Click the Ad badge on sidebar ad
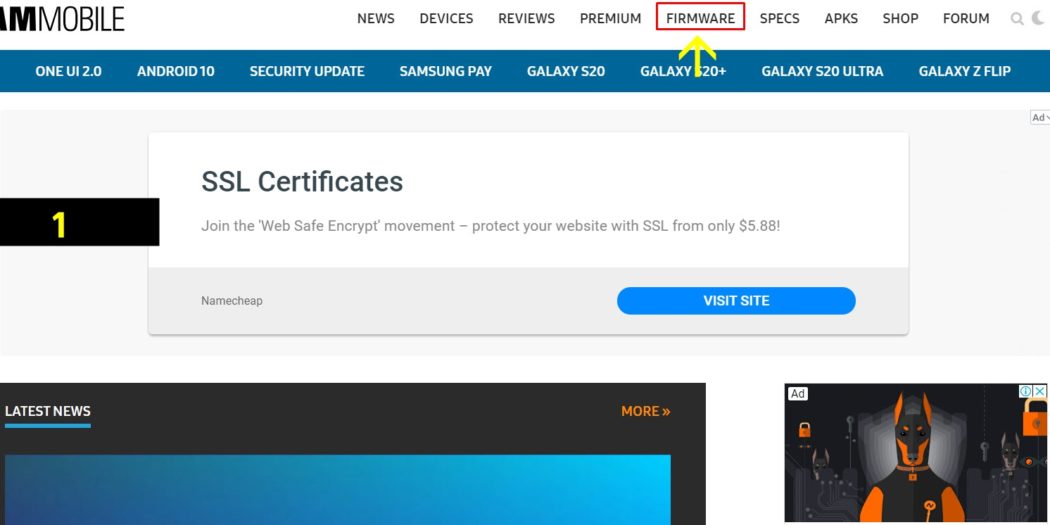Image resolution: width=1050 pixels, height=525 pixels. point(798,394)
